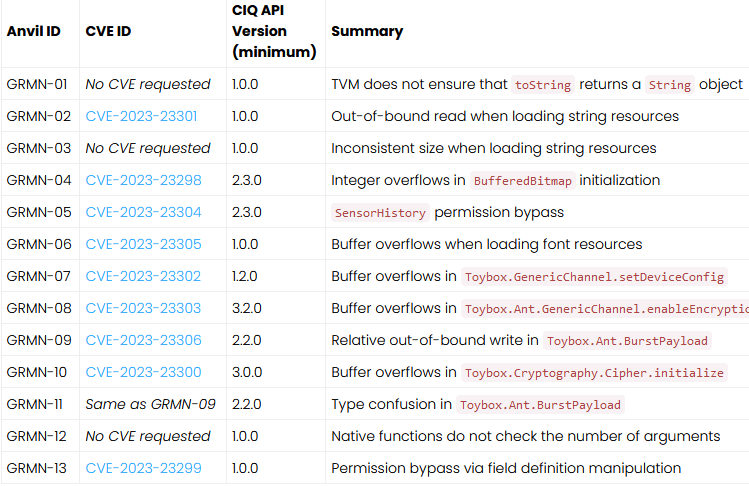Click the Toybox.Cryptography.Cipher.initialize code text
The height and width of the screenshot is (486, 749).
[x=594, y=373]
